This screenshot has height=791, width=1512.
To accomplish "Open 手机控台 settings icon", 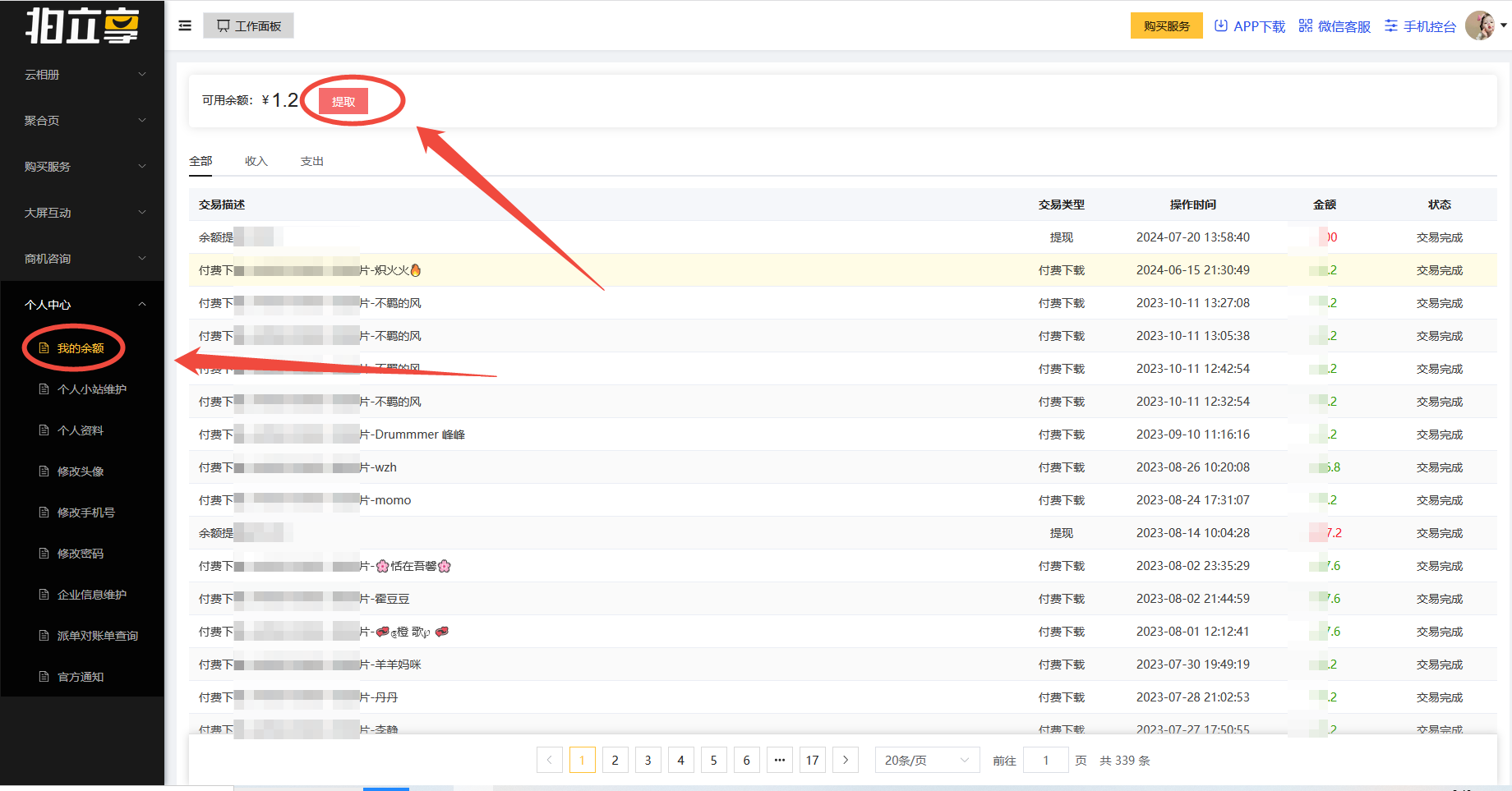I will (1390, 25).
